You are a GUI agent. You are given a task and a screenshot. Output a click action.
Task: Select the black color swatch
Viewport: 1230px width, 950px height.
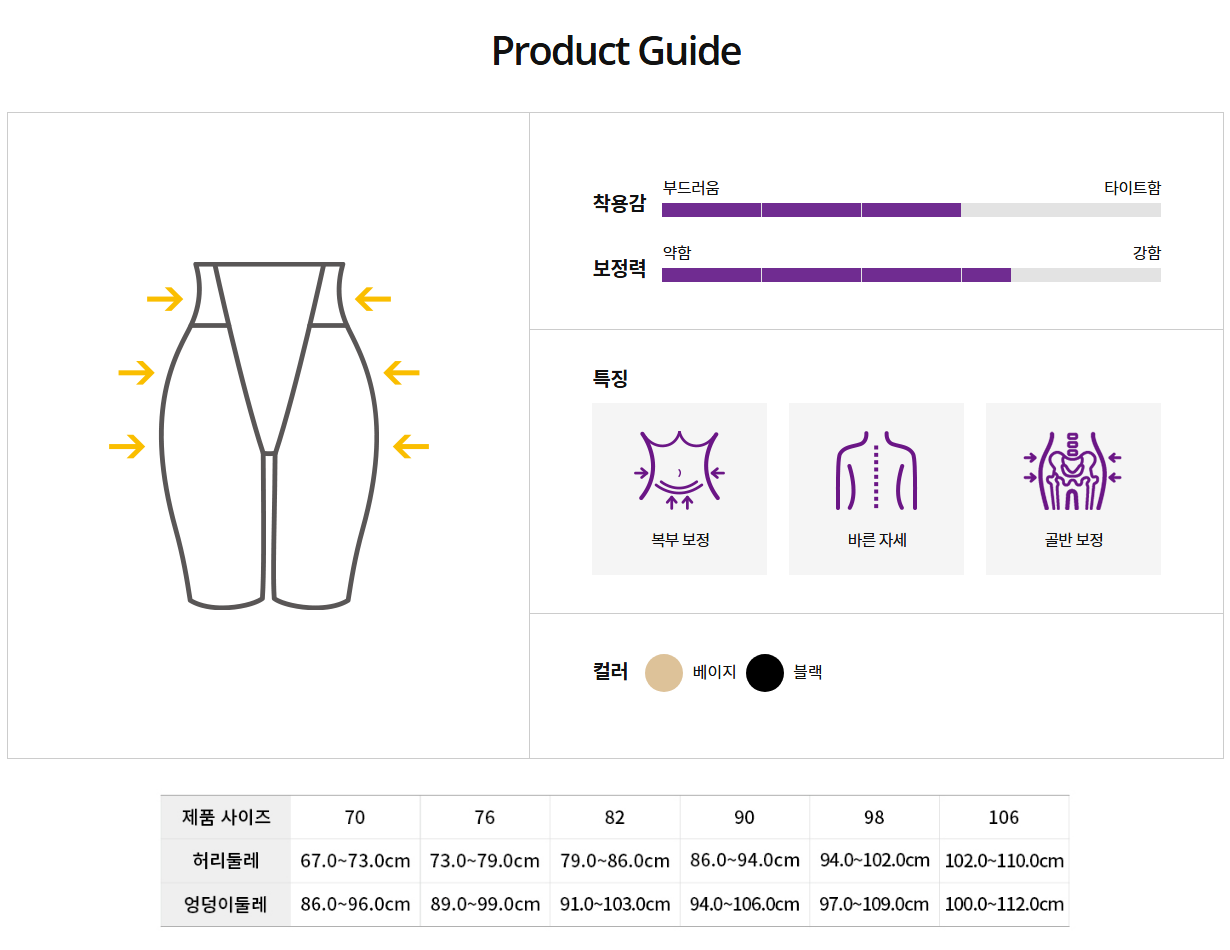[x=765, y=673]
